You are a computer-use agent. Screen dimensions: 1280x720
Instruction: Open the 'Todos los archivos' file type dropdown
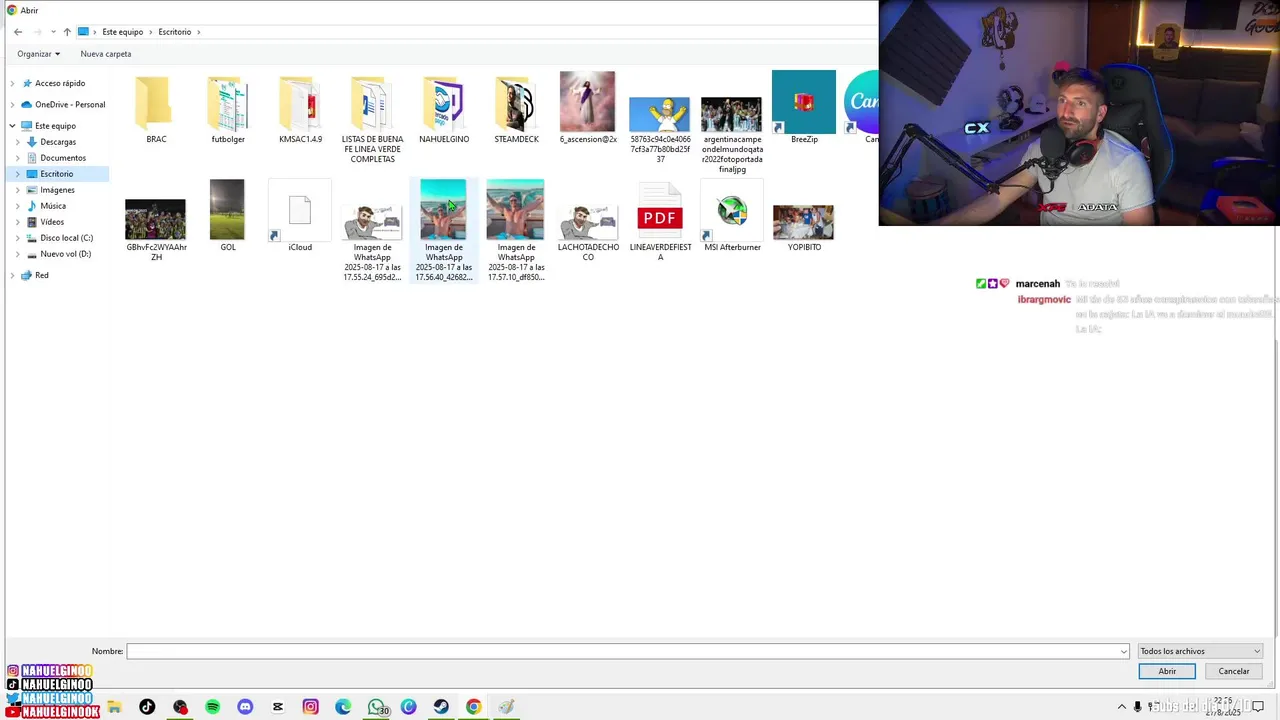click(1200, 651)
